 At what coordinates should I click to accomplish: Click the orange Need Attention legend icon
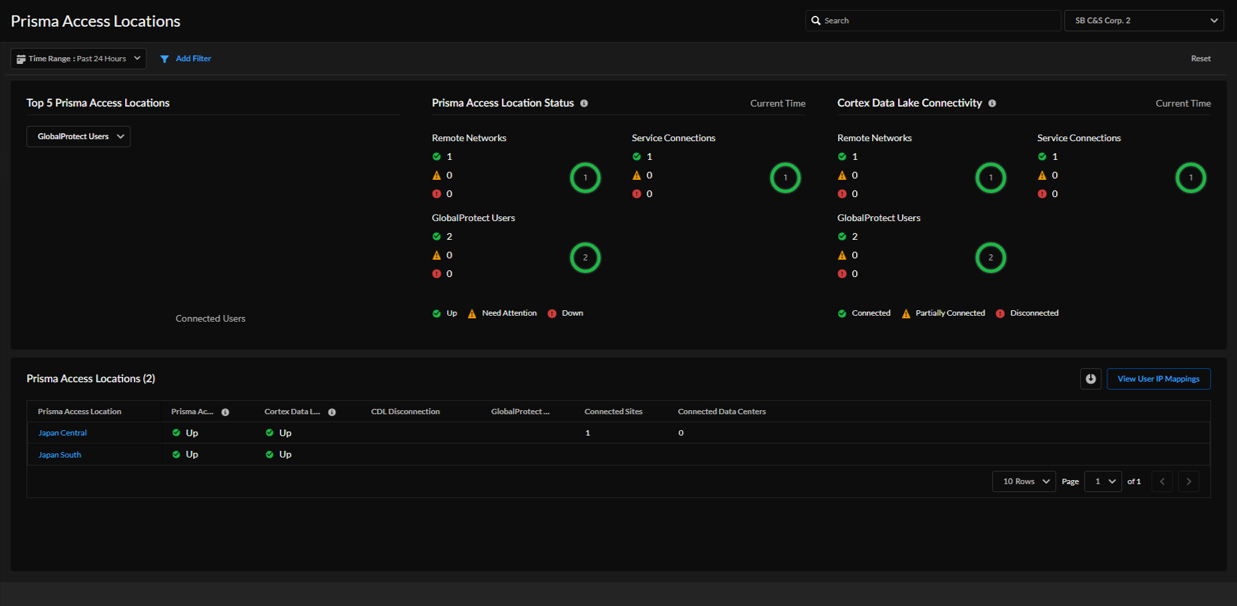point(472,314)
